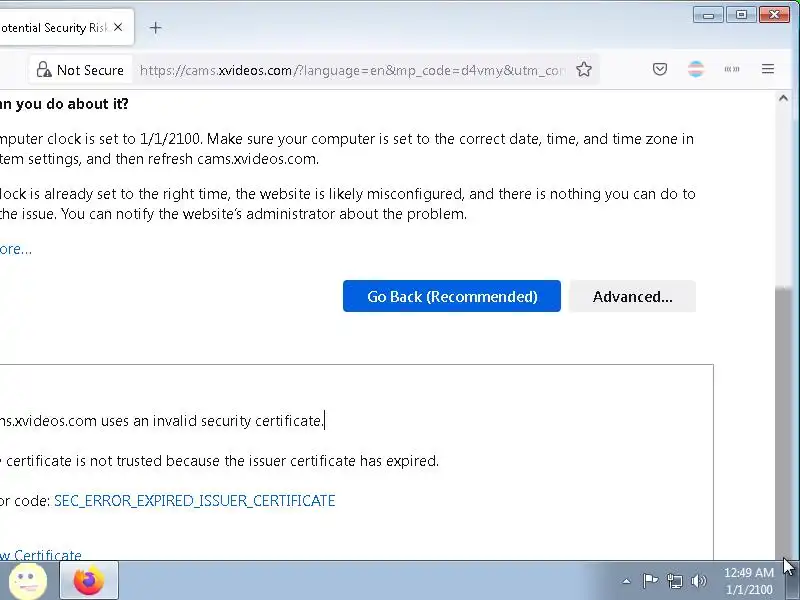Click the URL address bar field
The width and height of the screenshot is (800, 600).
tap(352, 70)
